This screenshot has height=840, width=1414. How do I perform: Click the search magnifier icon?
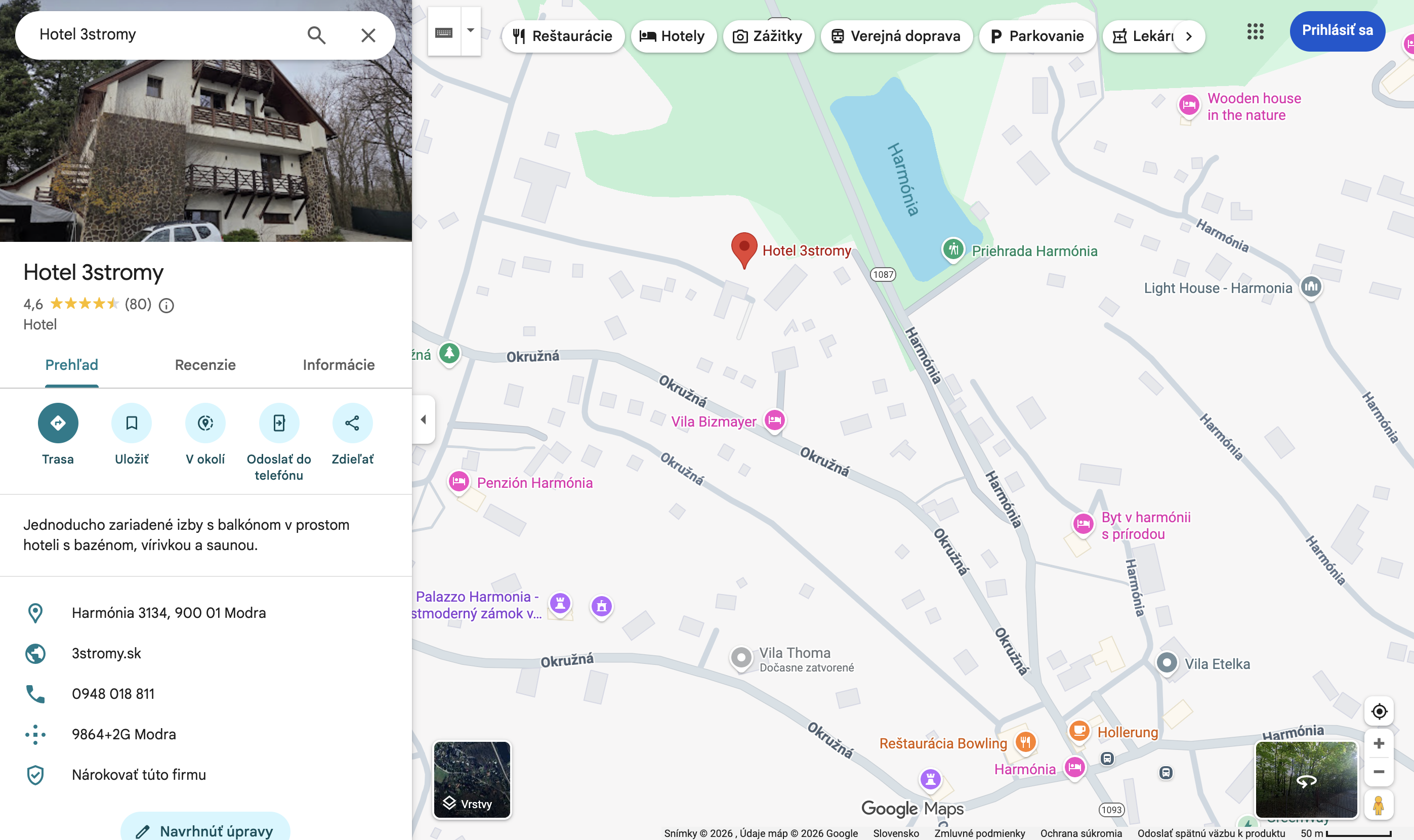316,35
